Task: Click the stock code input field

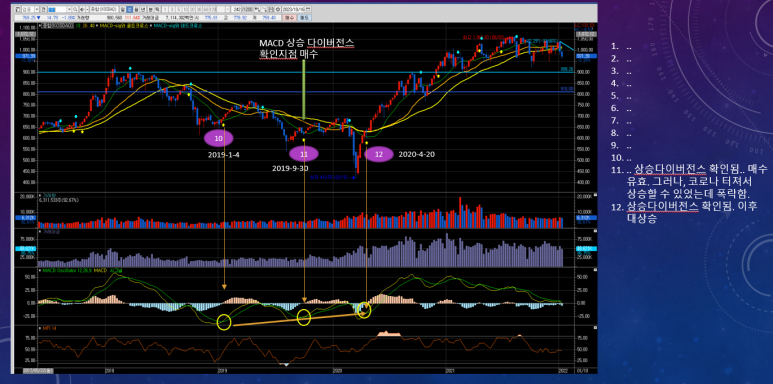Action: [x=58, y=9]
